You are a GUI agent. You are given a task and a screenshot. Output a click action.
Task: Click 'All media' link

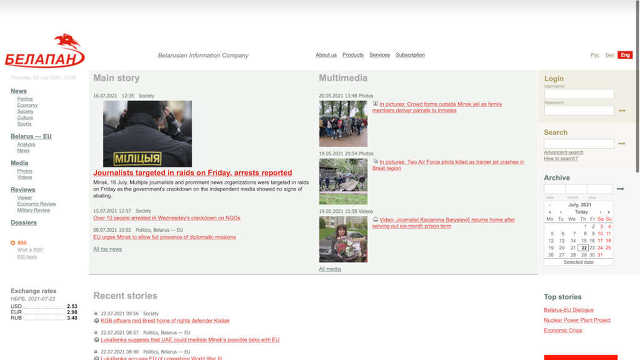(330, 269)
